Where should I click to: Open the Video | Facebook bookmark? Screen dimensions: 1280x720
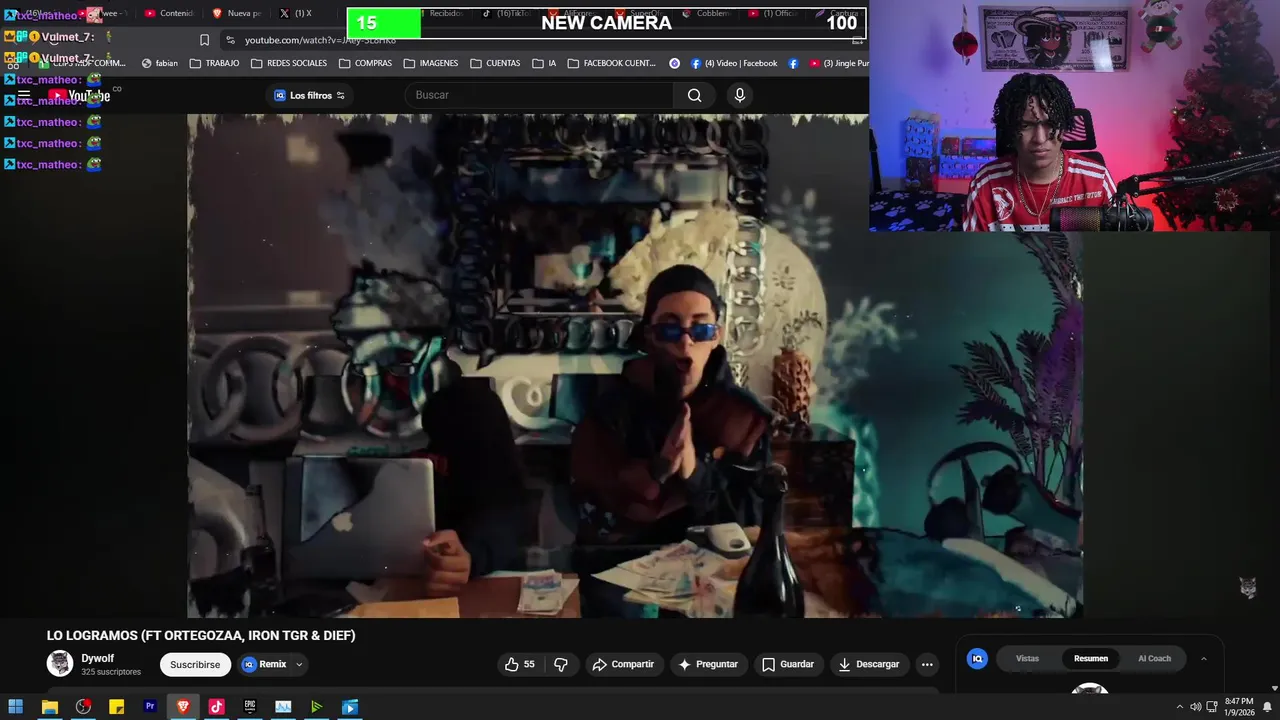point(734,63)
